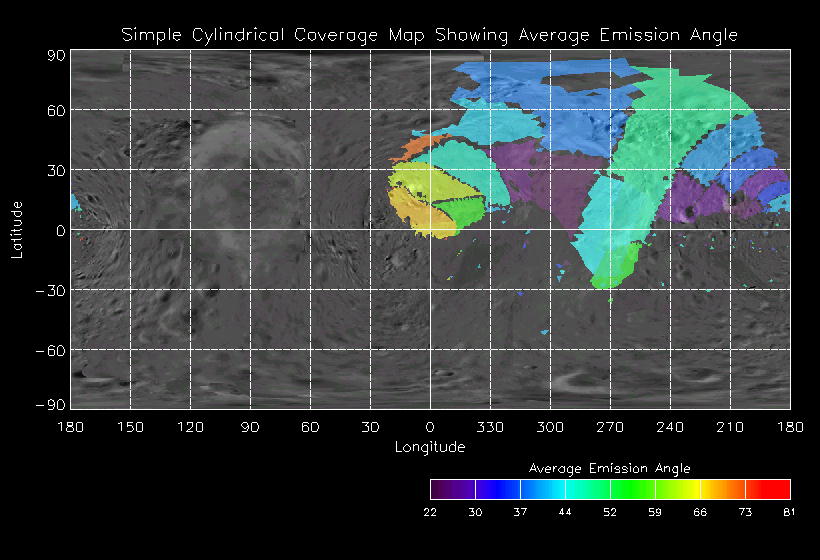Choose yellow-green legend segment between 59 and 66

click(677, 489)
